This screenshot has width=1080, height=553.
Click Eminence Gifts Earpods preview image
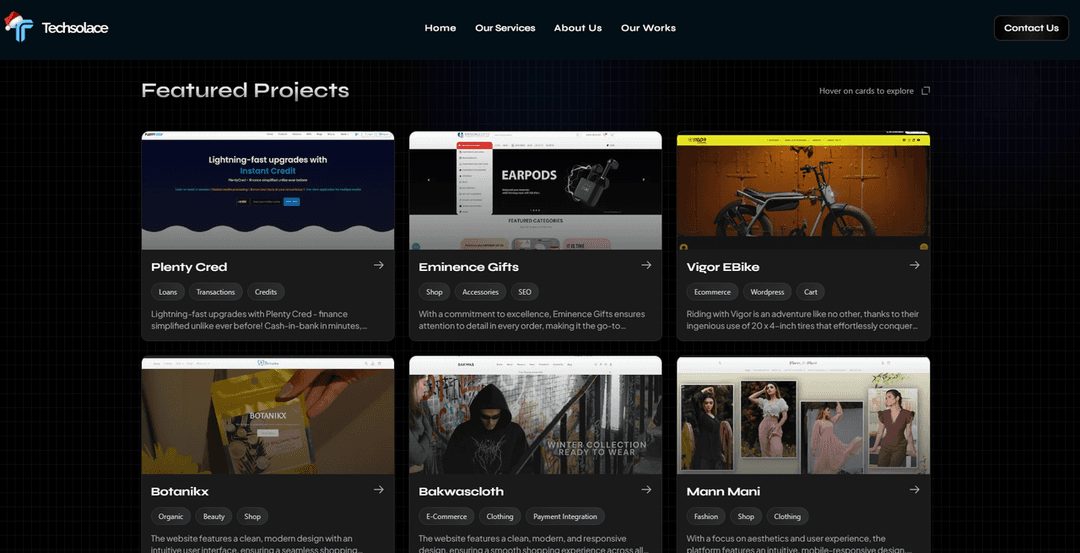[535, 190]
